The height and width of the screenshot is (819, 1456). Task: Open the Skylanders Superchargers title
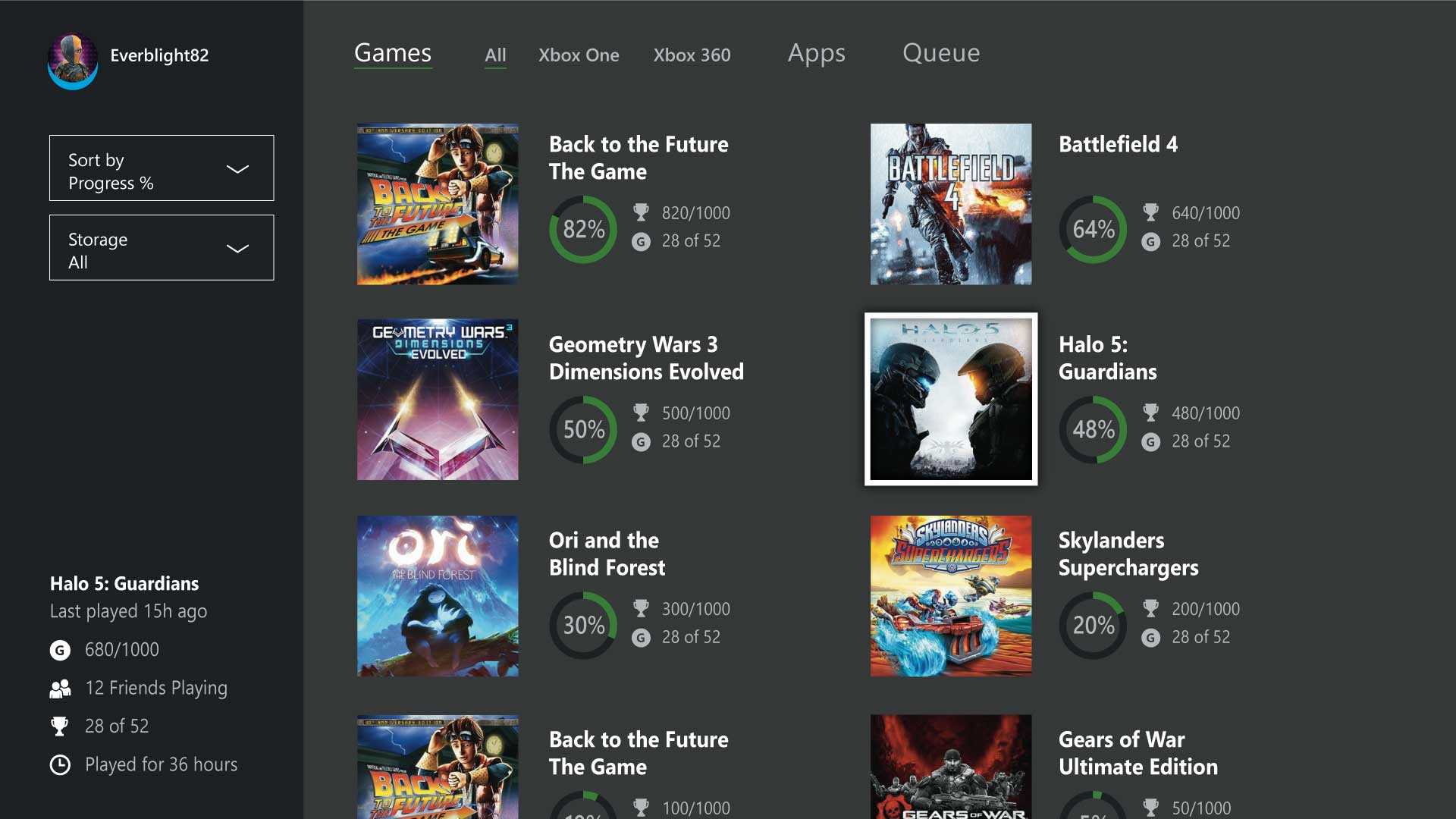(1128, 554)
